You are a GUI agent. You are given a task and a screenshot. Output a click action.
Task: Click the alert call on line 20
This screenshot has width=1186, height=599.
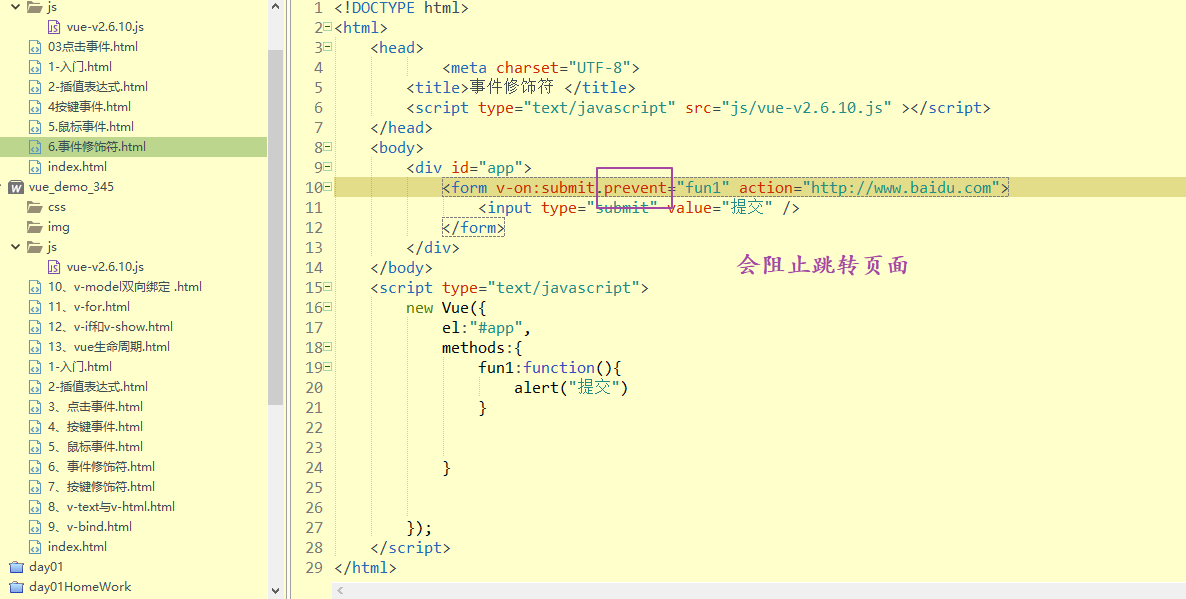[x=571, y=388]
